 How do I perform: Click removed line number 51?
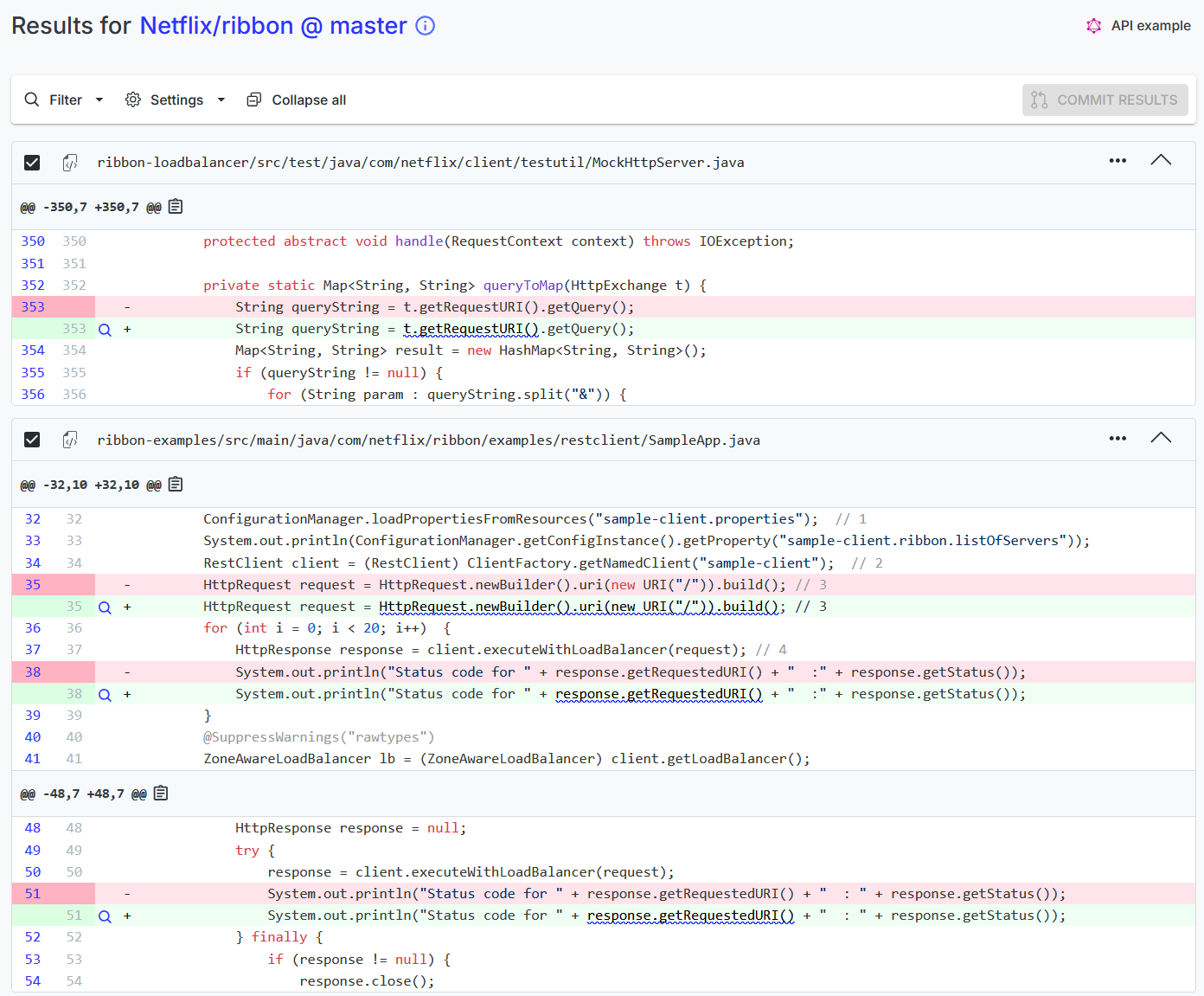point(33,894)
